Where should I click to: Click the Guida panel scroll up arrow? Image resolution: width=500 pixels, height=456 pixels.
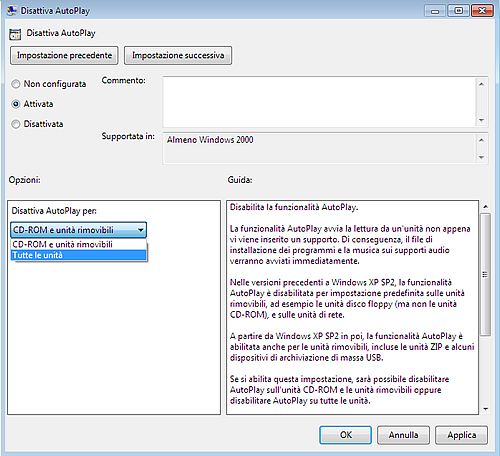486,207
